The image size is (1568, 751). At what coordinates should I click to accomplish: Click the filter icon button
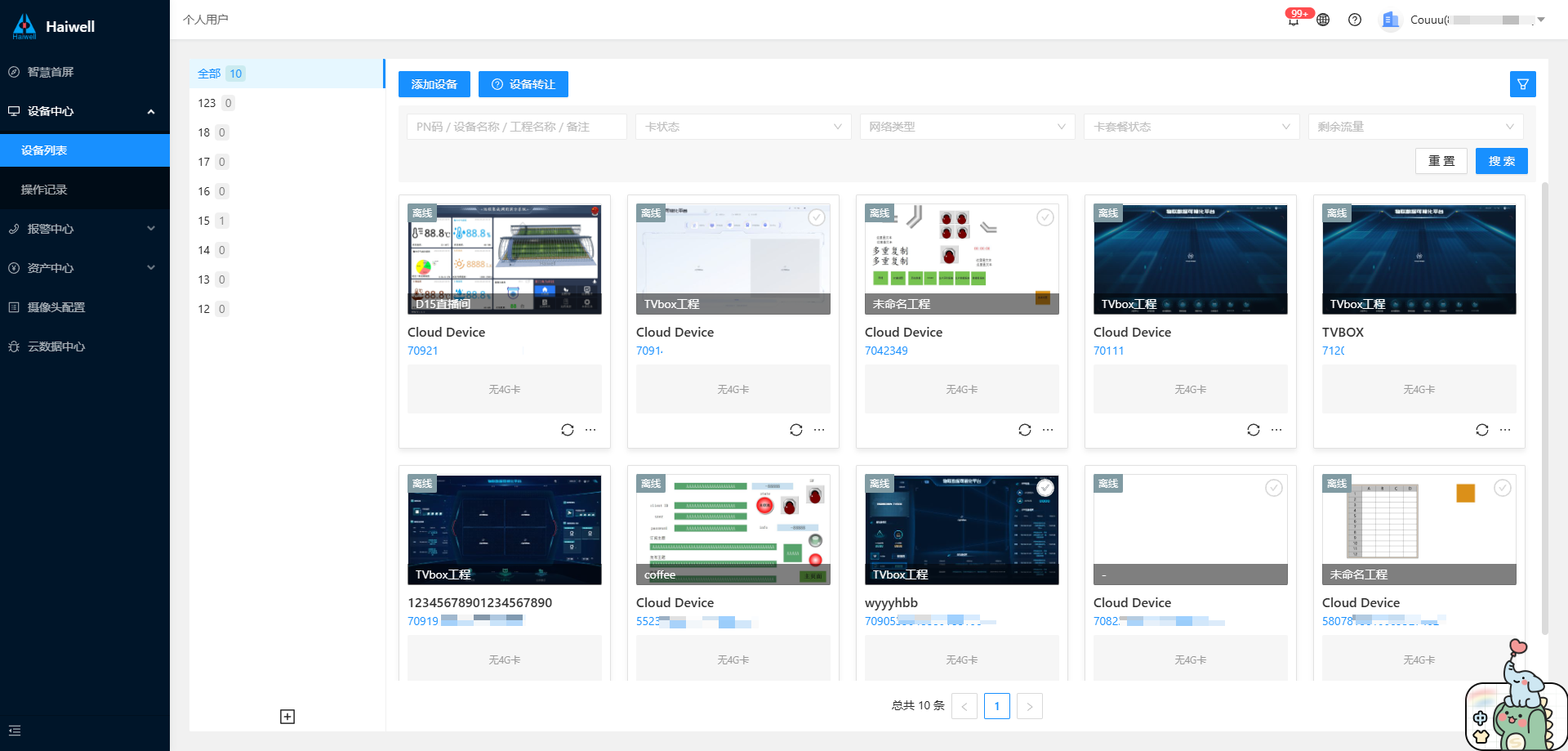(x=1522, y=84)
